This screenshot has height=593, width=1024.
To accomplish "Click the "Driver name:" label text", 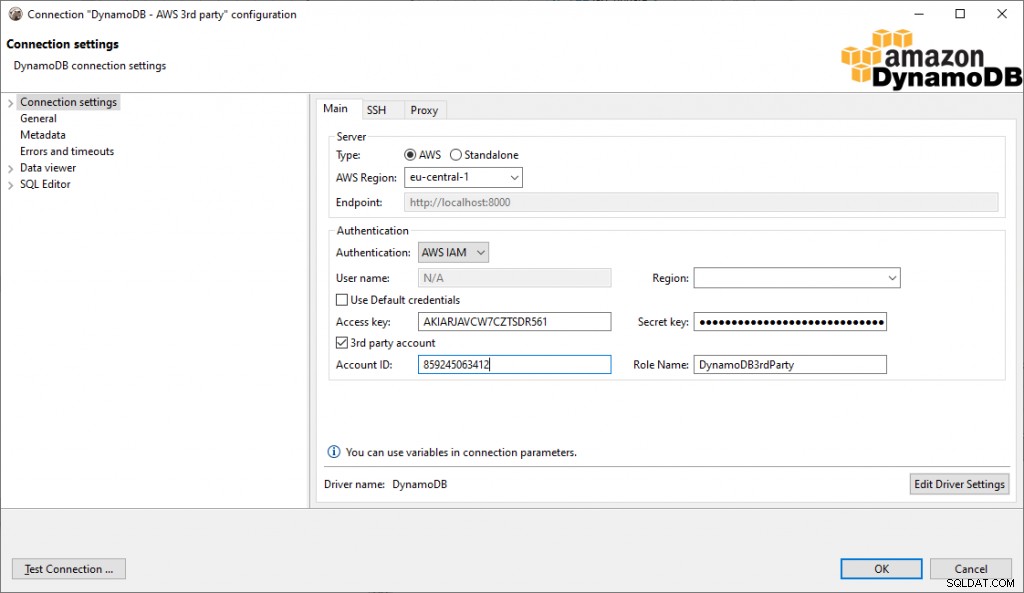I will [x=354, y=484].
